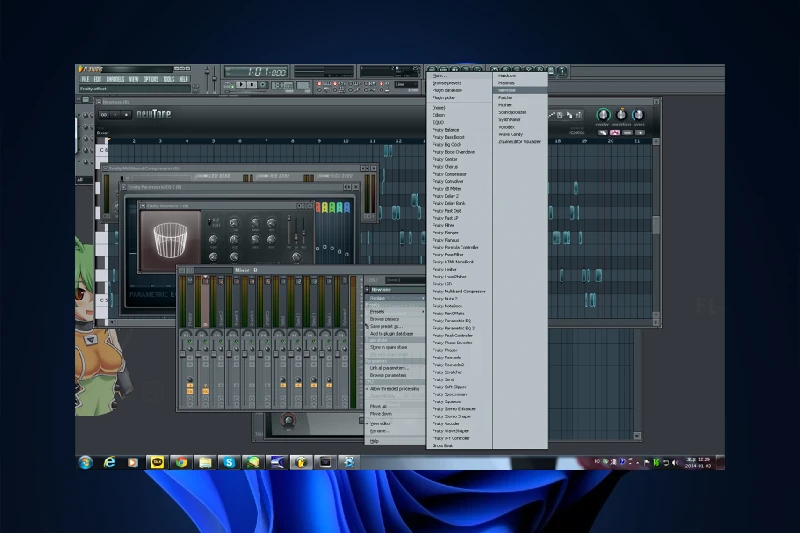Select Edison from the plugin list
The image size is (800, 533).
[459, 115]
